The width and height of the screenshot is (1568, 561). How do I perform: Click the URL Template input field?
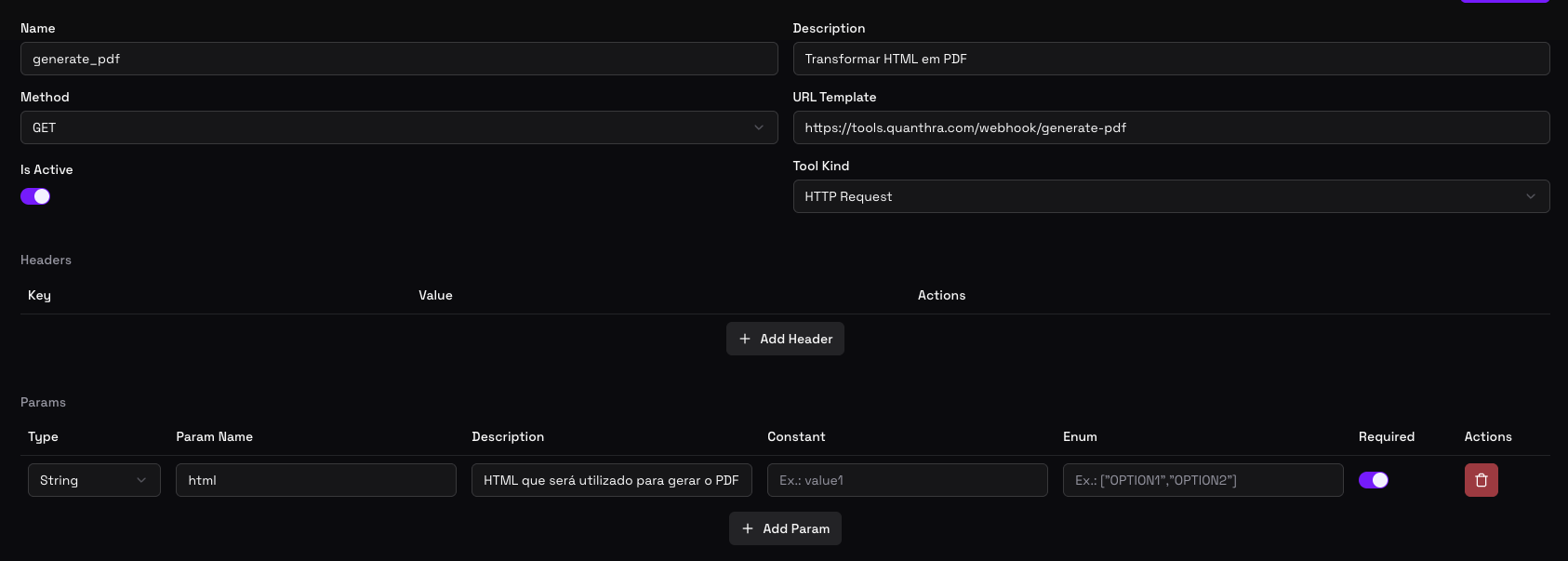1170,127
